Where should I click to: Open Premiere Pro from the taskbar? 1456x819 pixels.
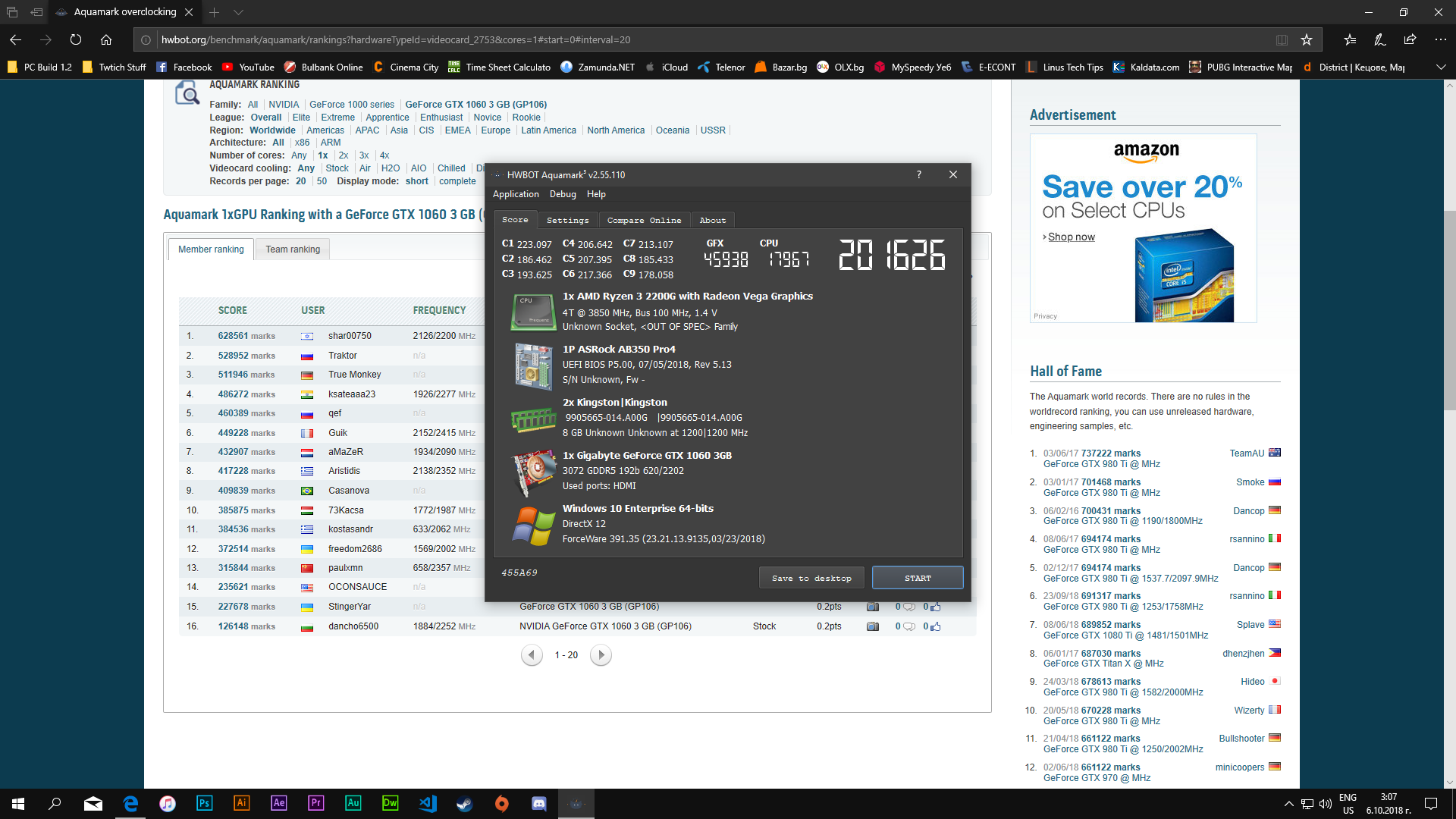click(x=316, y=803)
